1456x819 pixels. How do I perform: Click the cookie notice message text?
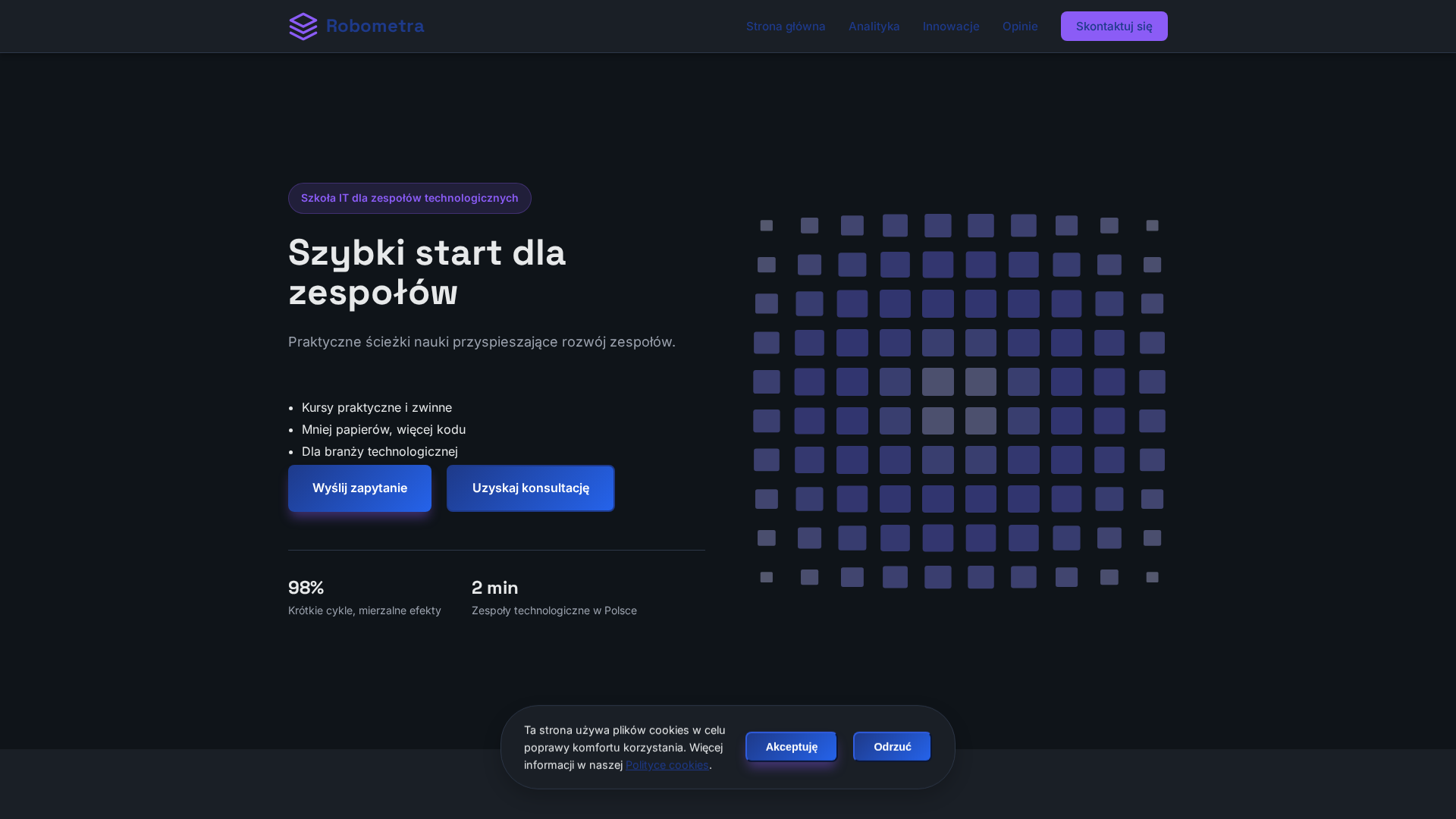pos(625,748)
